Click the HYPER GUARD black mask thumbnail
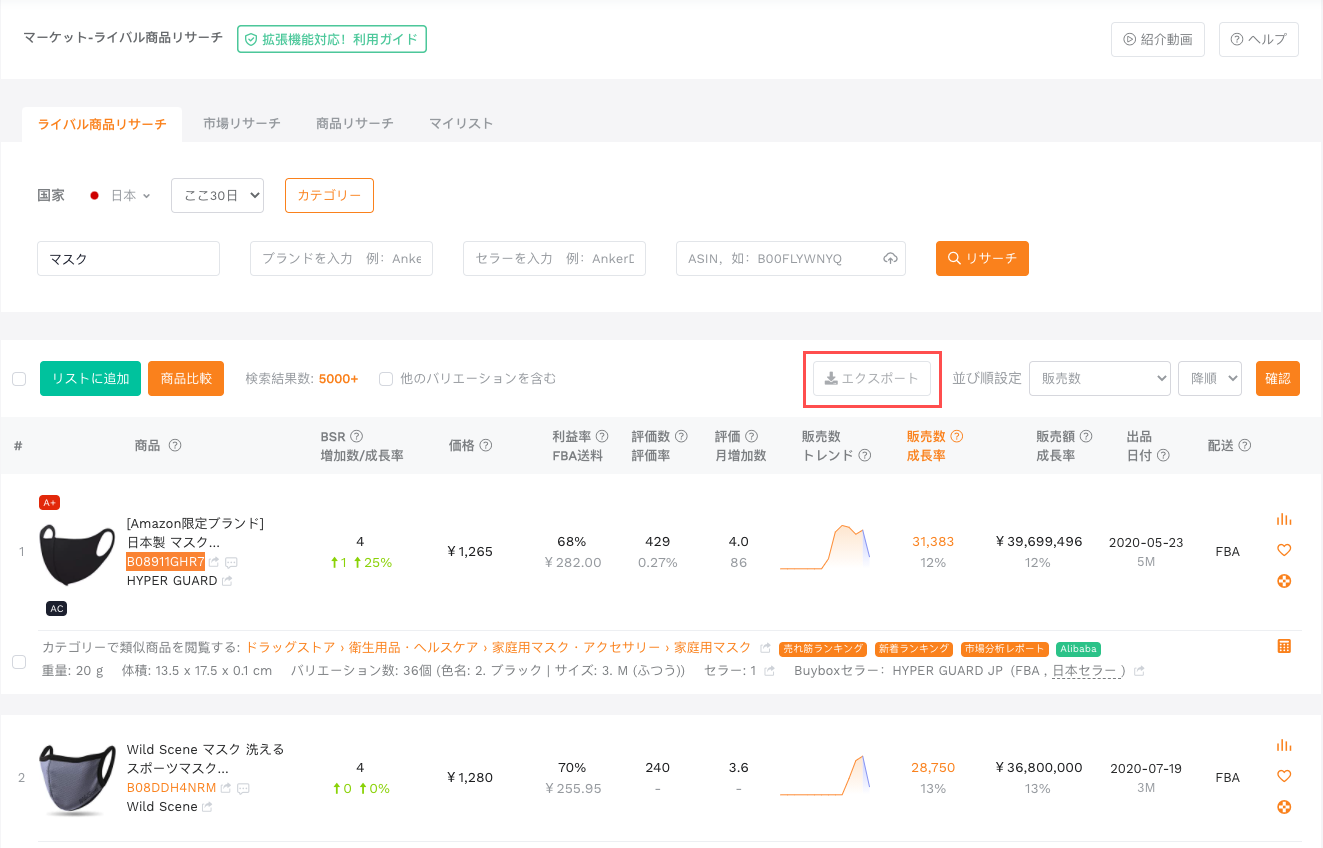Viewport: 1323px width, 848px height. pos(77,554)
